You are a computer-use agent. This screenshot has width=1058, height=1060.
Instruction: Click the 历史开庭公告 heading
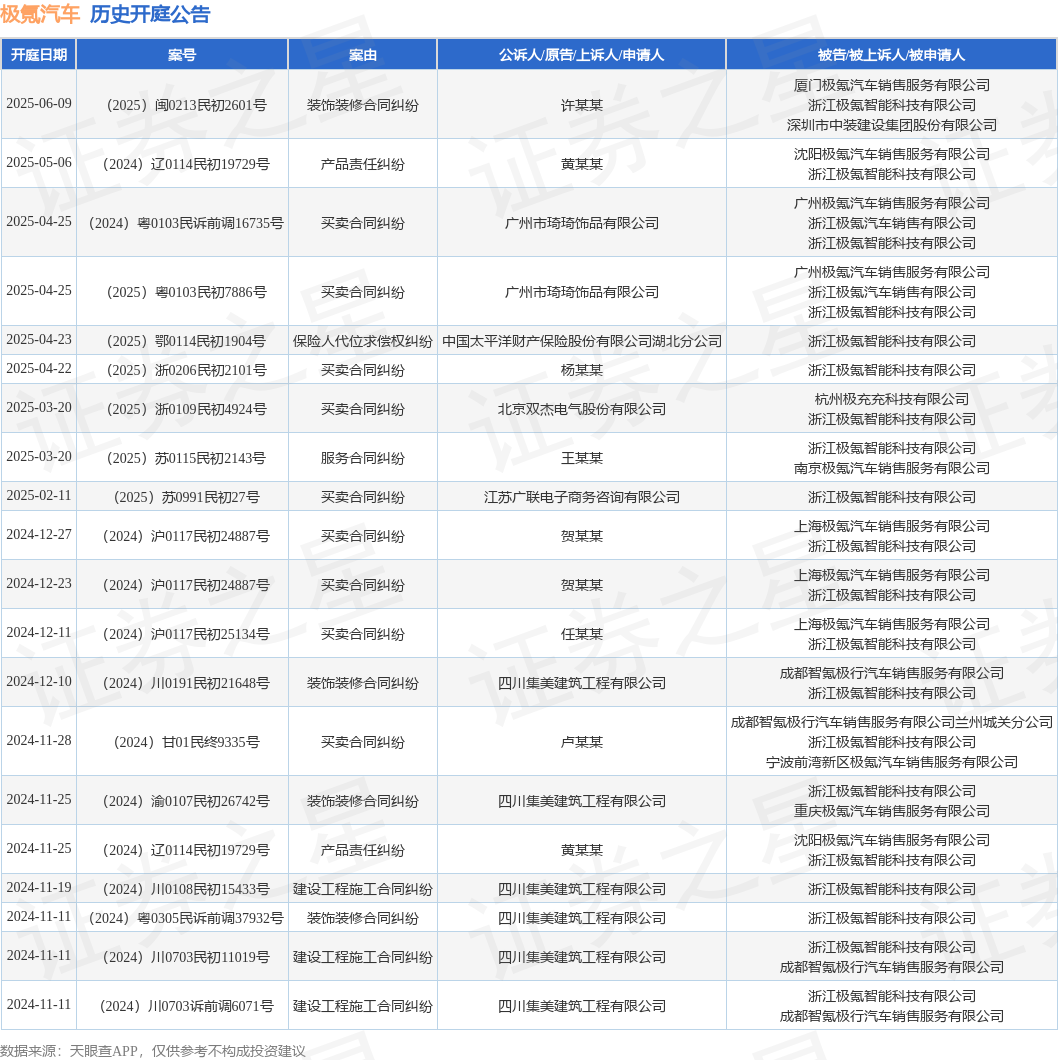(150, 14)
